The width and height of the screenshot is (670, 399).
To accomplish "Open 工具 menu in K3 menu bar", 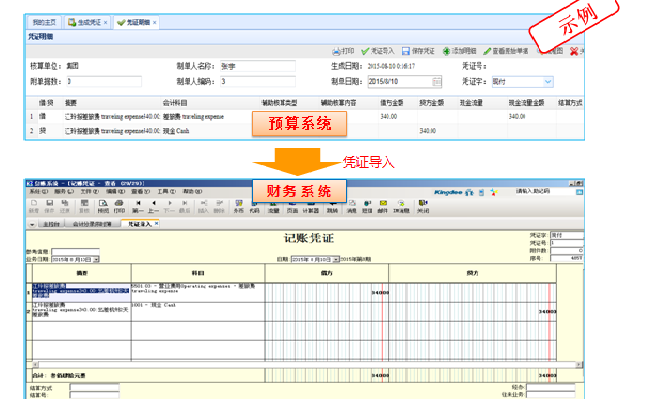I will click(x=167, y=192).
